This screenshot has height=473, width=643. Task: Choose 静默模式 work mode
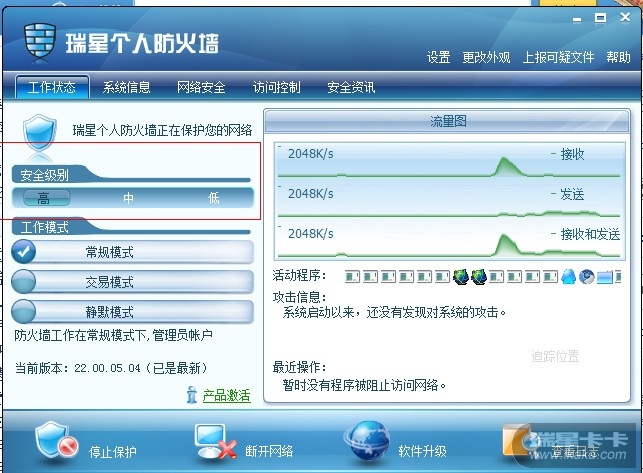tap(132, 312)
